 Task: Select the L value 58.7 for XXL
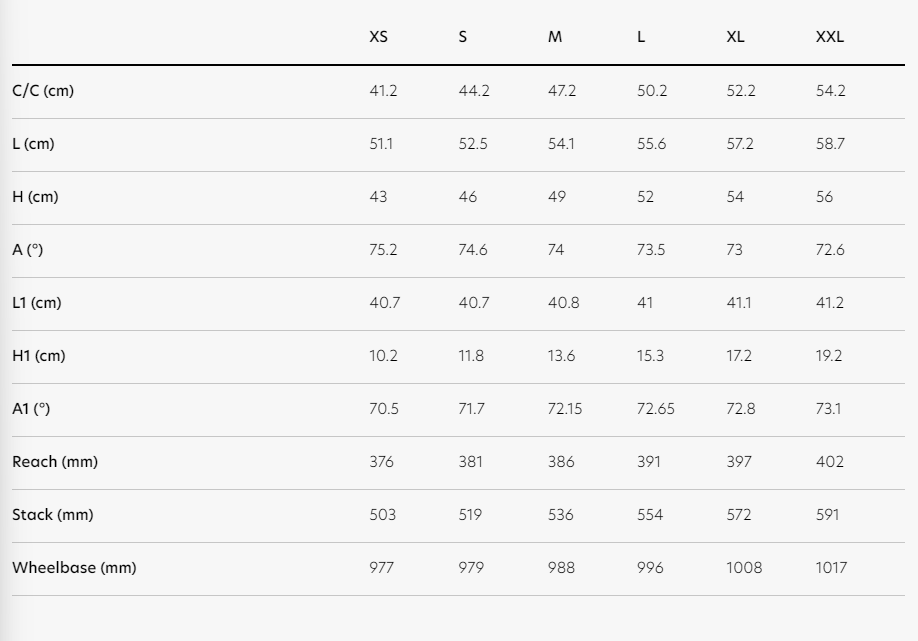pyautogui.click(x=830, y=144)
